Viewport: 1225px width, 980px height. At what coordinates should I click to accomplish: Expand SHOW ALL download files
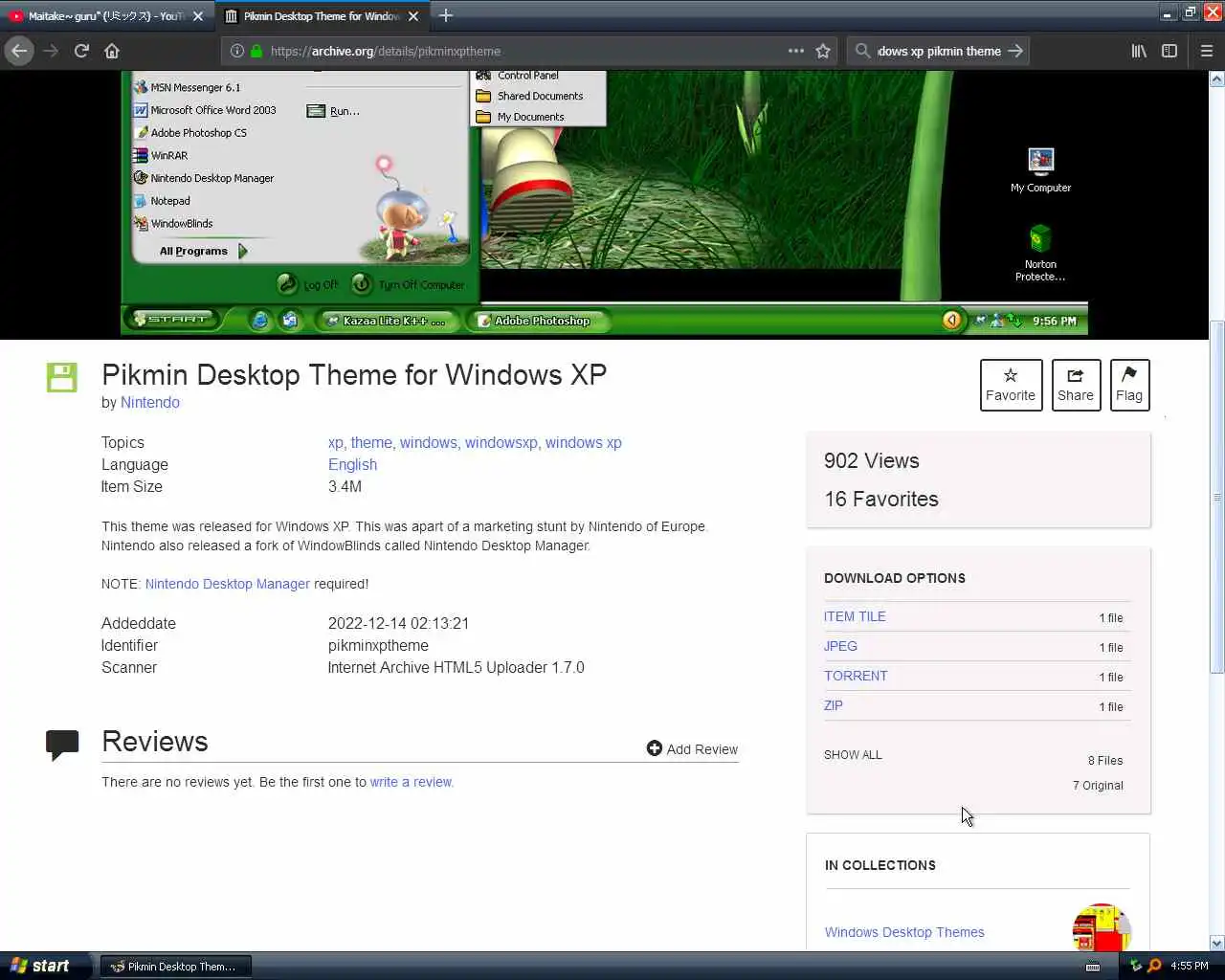(x=853, y=755)
